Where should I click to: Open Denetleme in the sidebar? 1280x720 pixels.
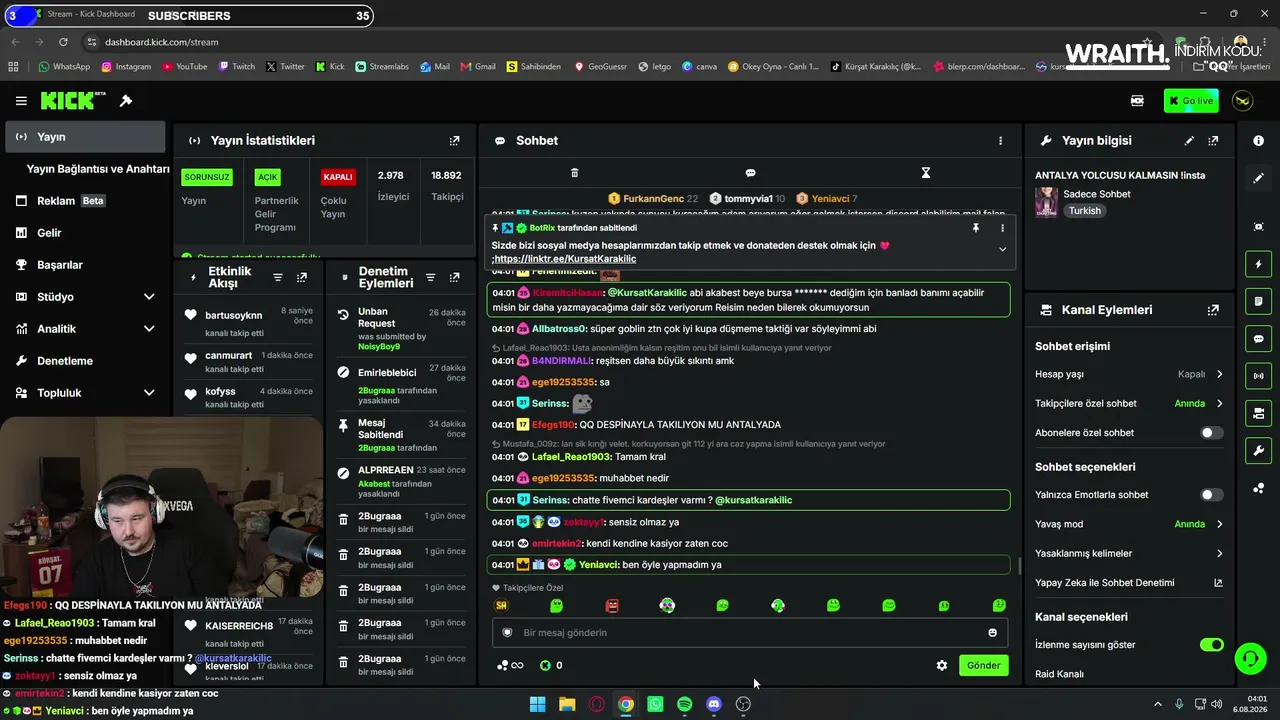[x=85, y=361]
